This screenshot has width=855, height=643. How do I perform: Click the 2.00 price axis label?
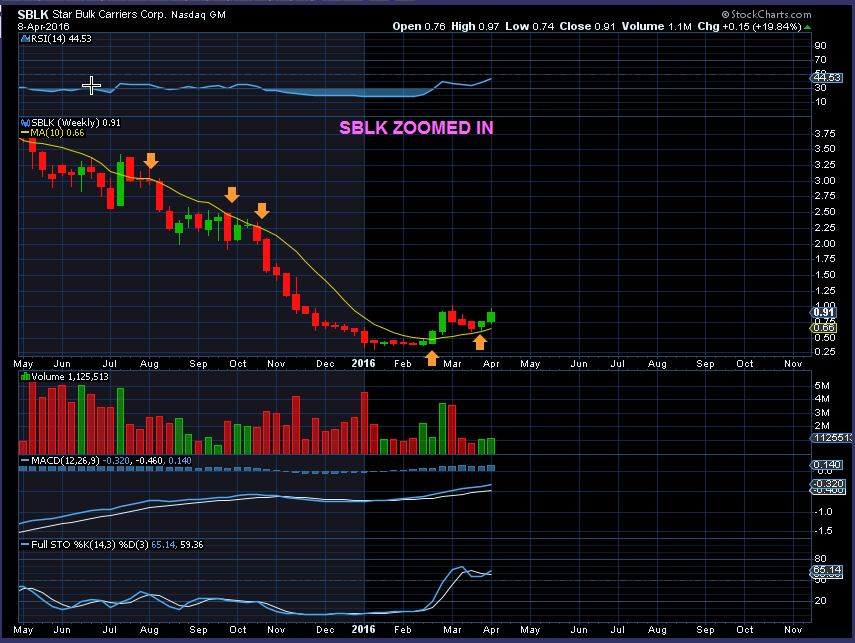pyautogui.click(x=824, y=244)
